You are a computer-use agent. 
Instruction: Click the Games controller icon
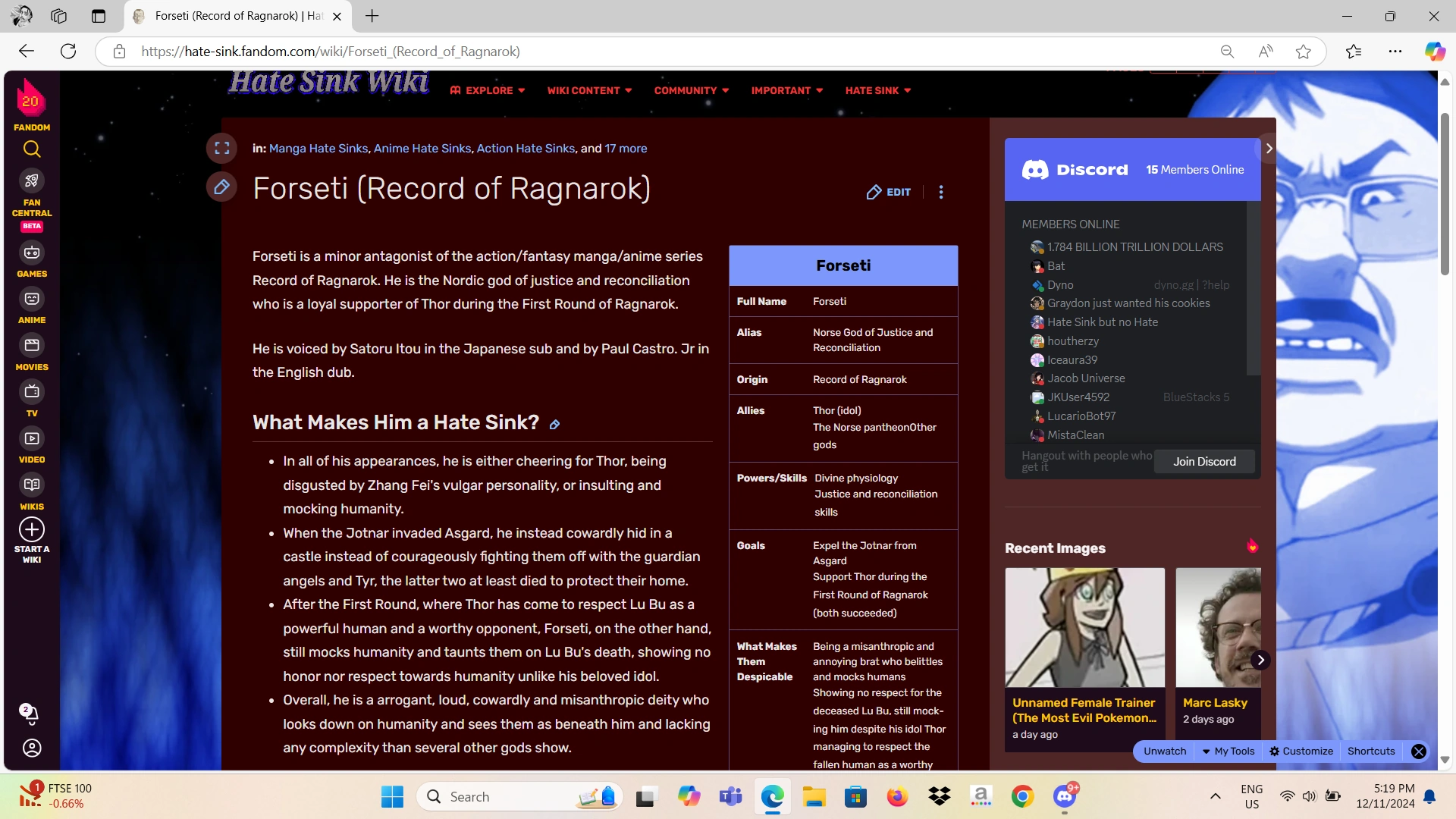31,253
